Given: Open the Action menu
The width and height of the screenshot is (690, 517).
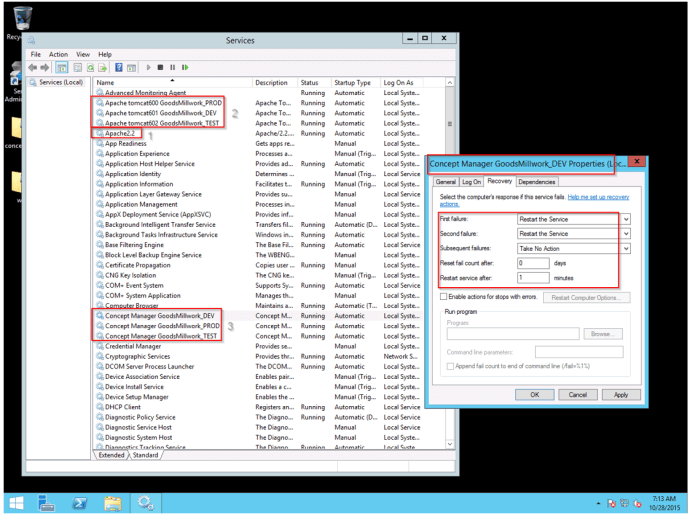Looking at the screenshot, I should point(58,54).
